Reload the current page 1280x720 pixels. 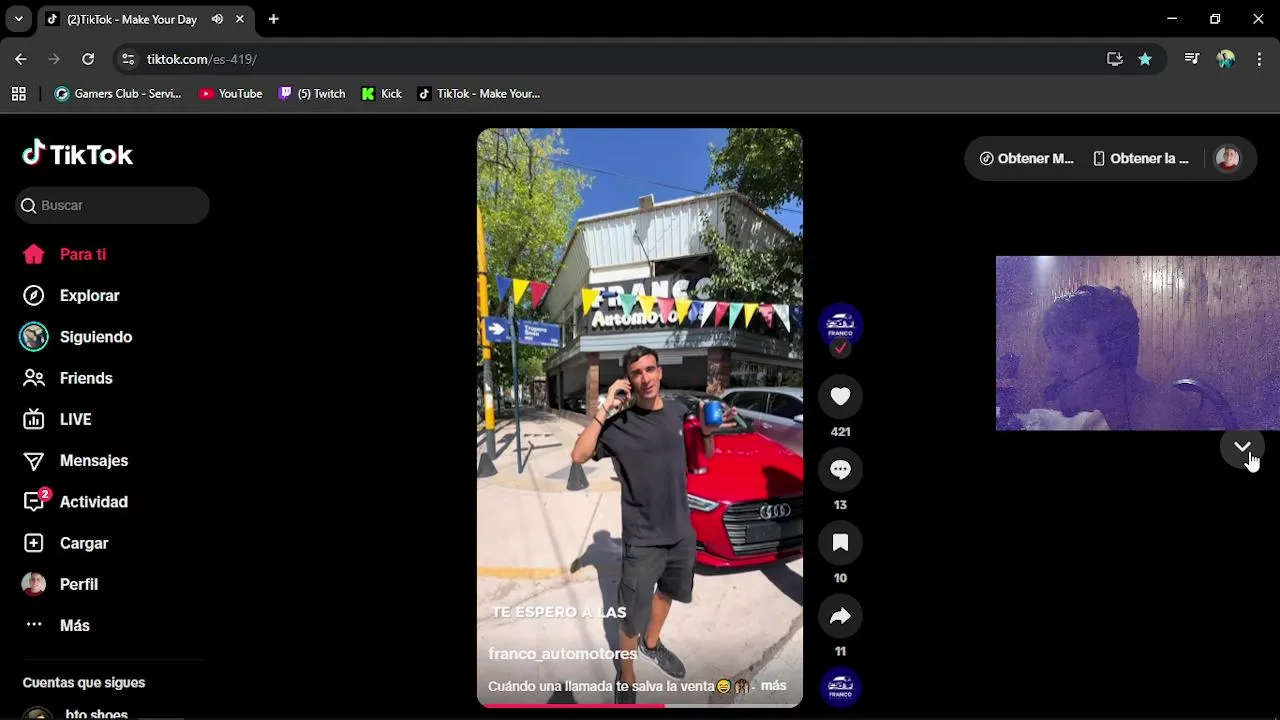click(88, 59)
